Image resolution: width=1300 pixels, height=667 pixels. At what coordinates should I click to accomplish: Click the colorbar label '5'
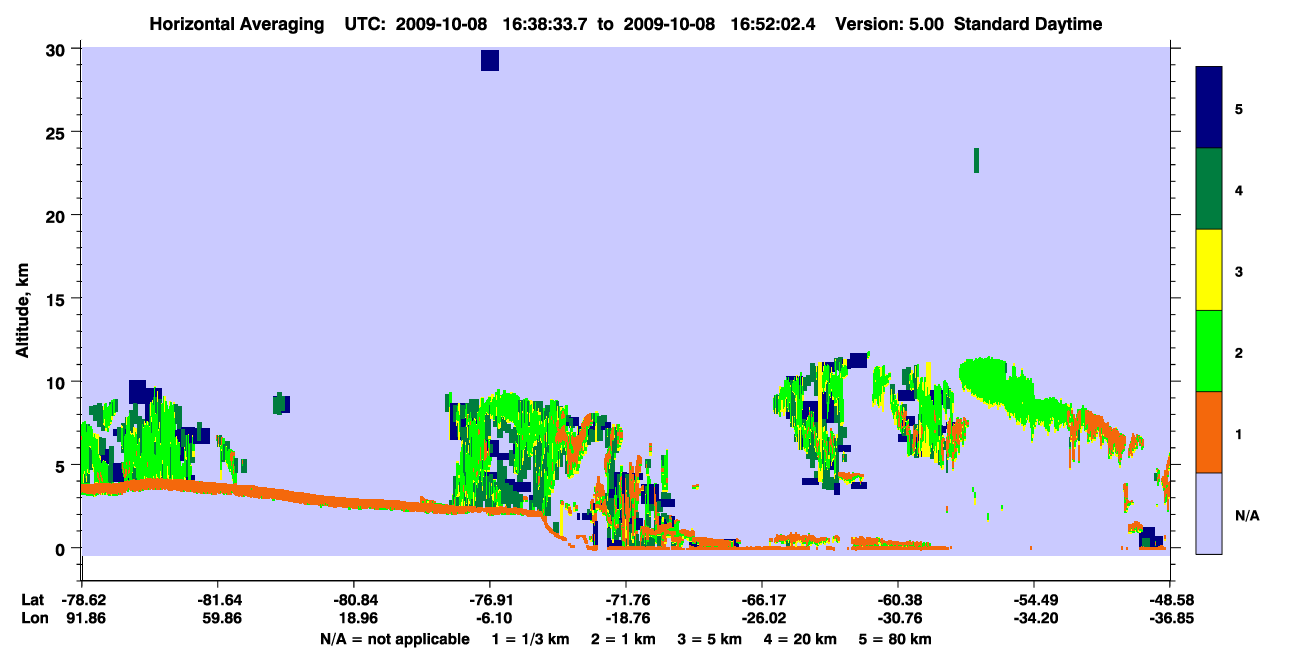click(x=1239, y=108)
